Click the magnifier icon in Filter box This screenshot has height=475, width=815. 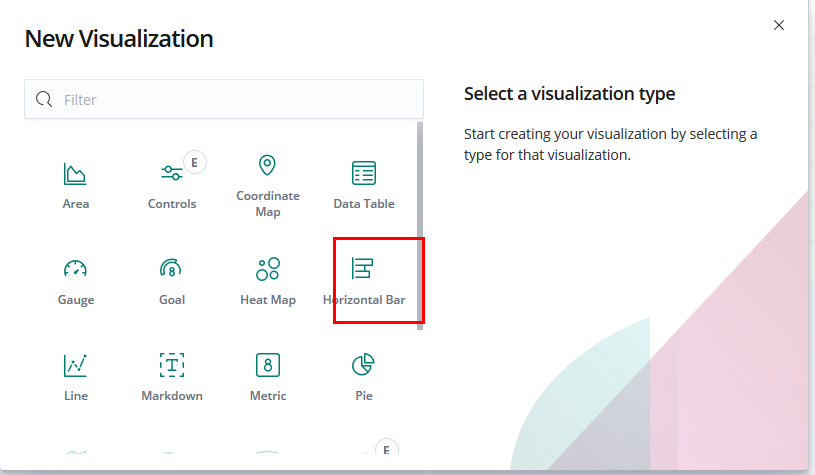click(x=44, y=99)
